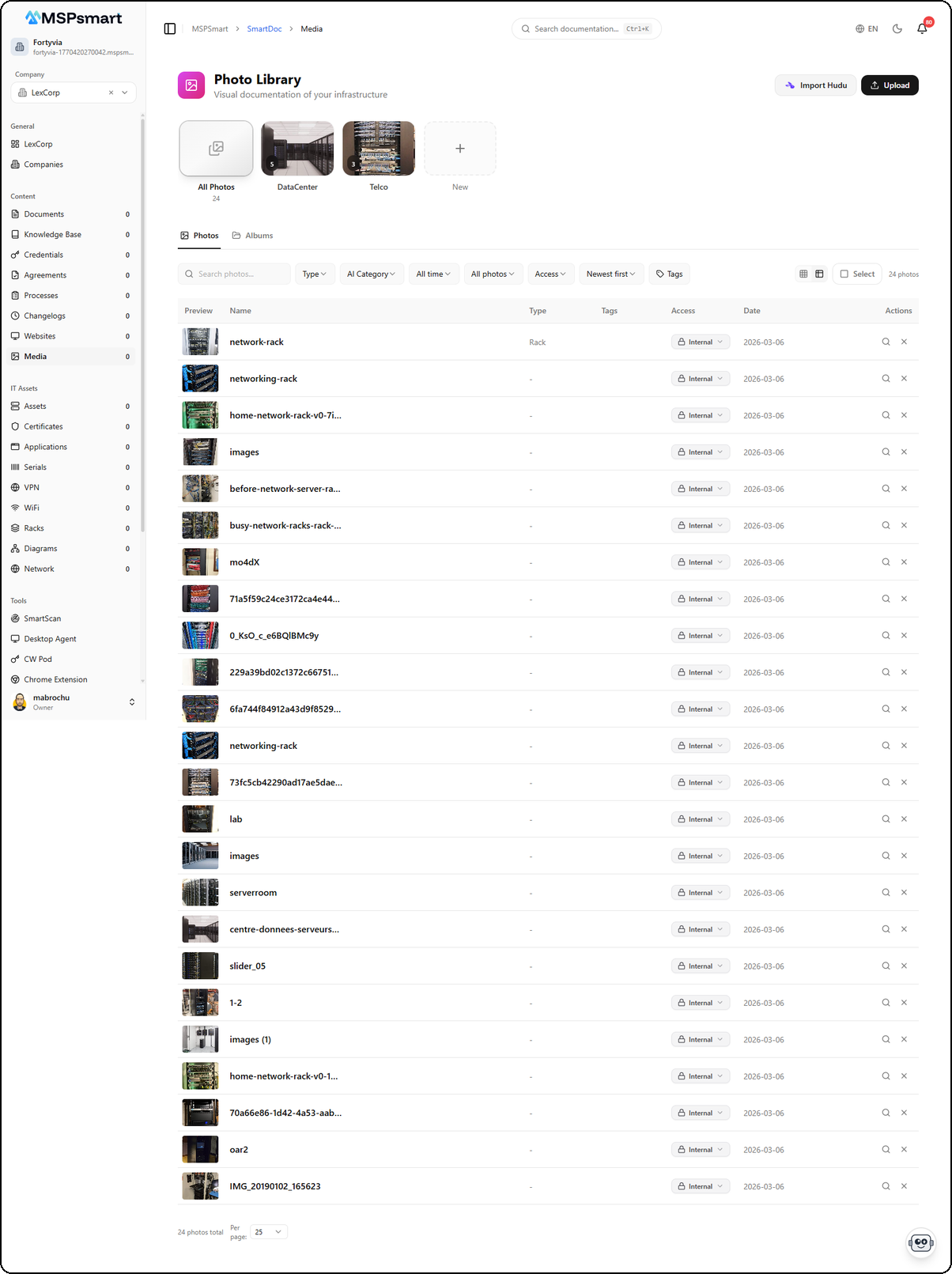Open Diagrams in sidebar

pyautogui.click(x=71, y=548)
